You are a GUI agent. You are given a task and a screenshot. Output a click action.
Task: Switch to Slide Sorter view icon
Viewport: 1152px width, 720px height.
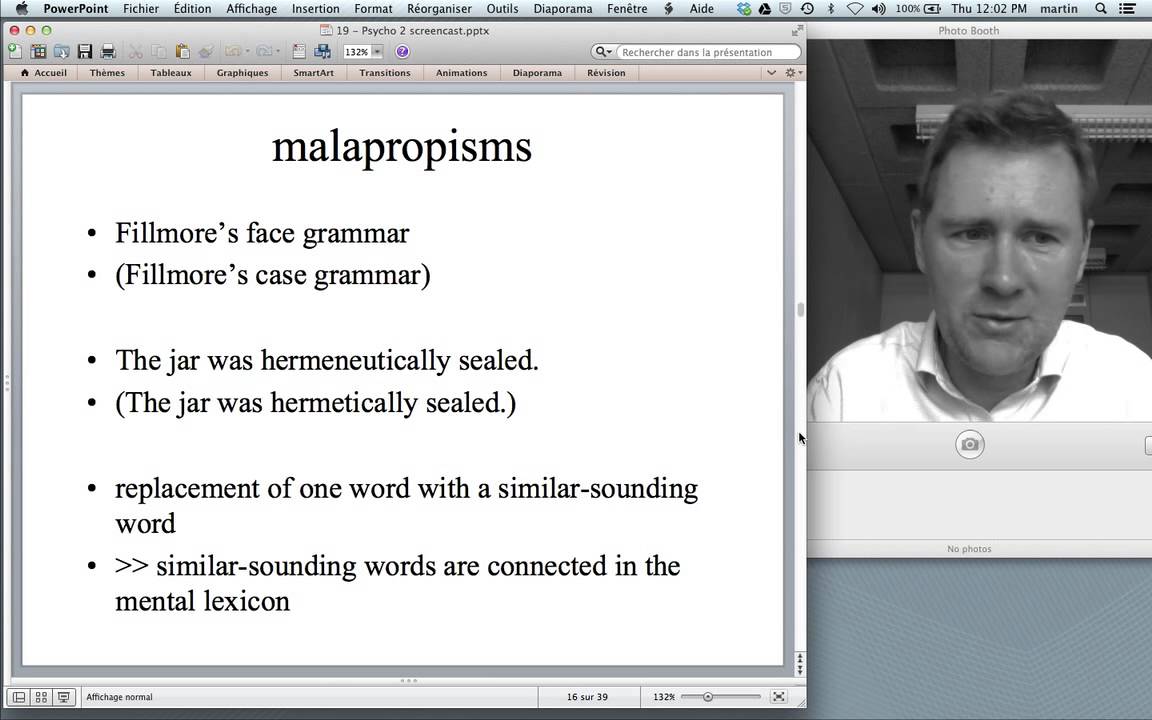point(41,696)
